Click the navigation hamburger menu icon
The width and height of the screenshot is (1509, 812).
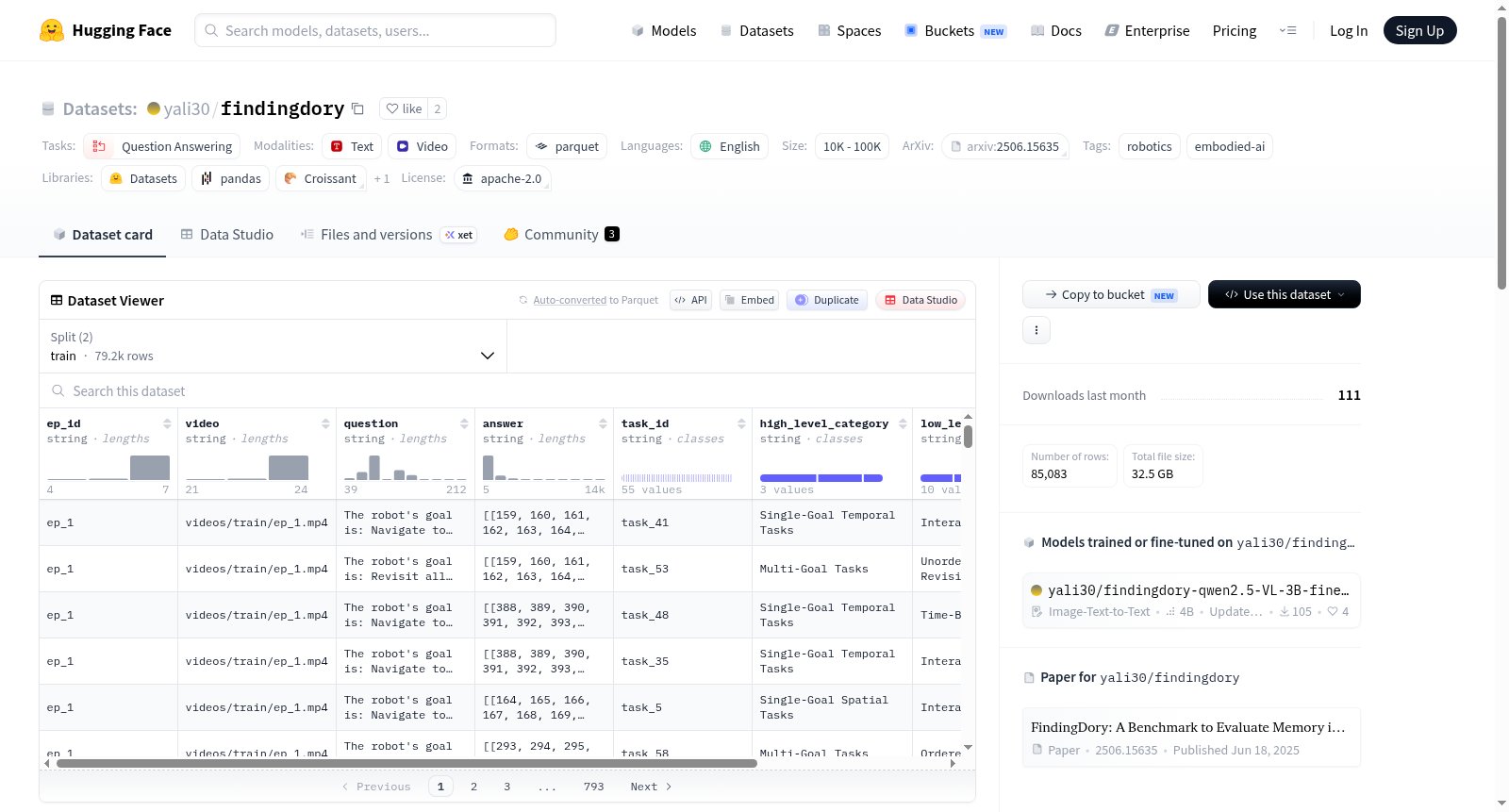[x=1287, y=30]
